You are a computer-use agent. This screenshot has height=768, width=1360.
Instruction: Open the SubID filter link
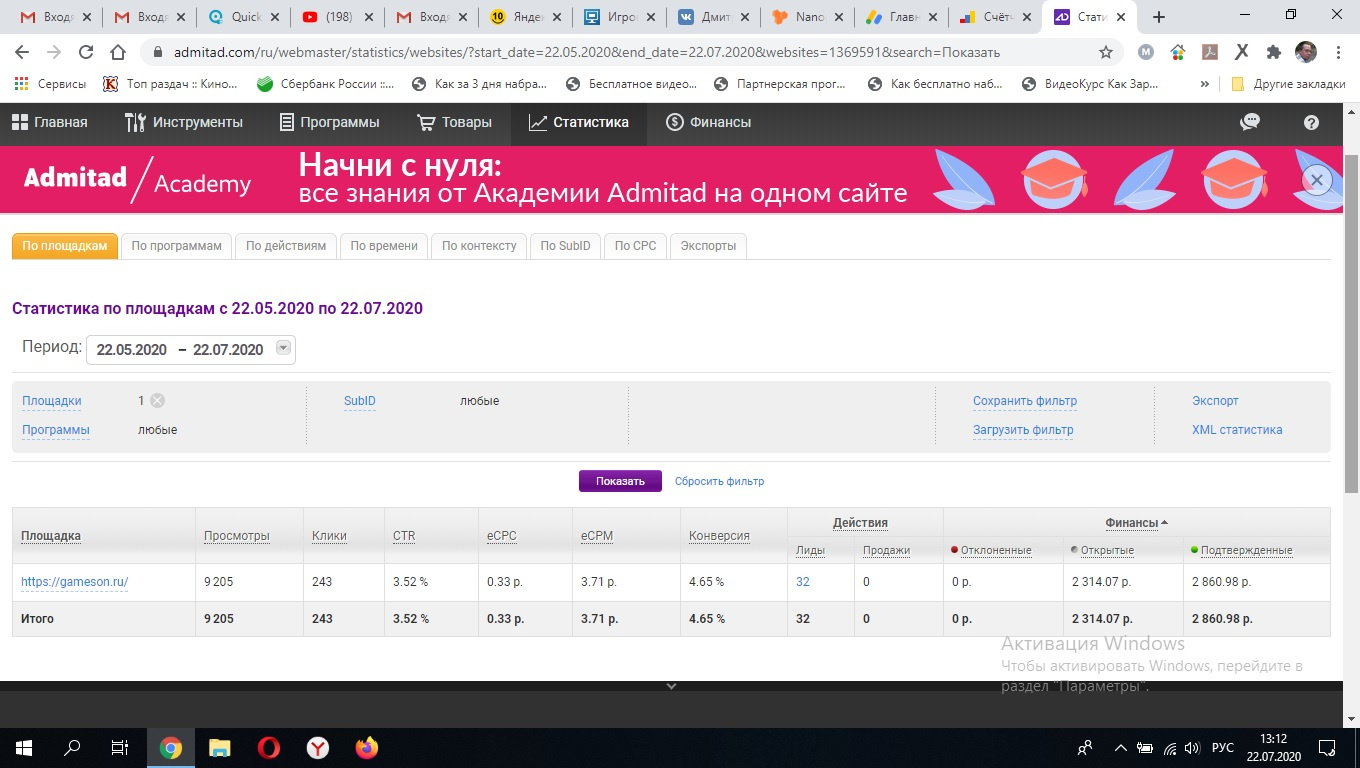click(x=360, y=401)
